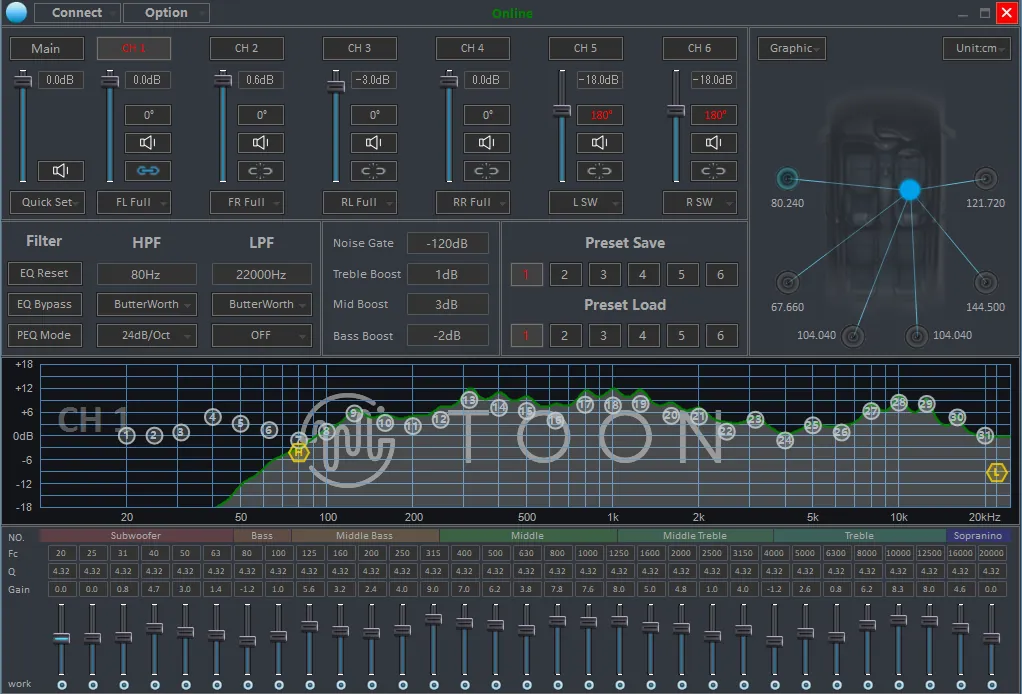Choose preset 3 under Preset Save
Image resolution: width=1022 pixels, height=694 pixels.
point(603,275)
